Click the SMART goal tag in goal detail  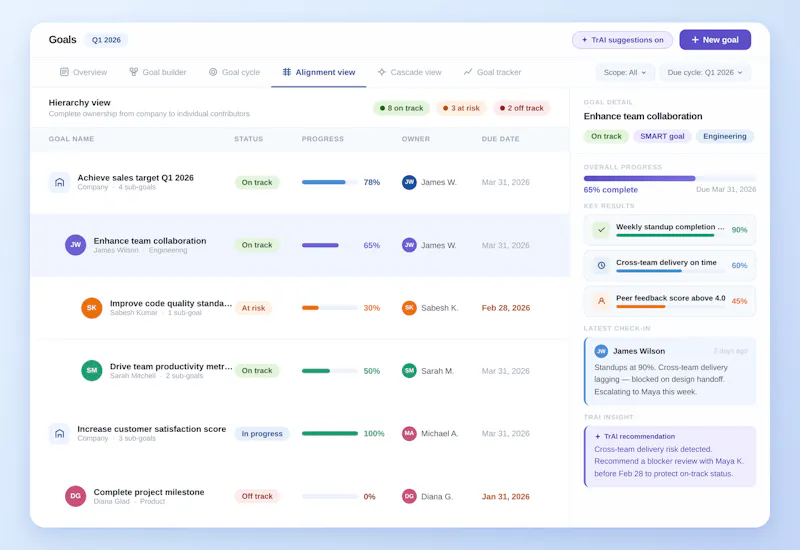click(662, 136)
